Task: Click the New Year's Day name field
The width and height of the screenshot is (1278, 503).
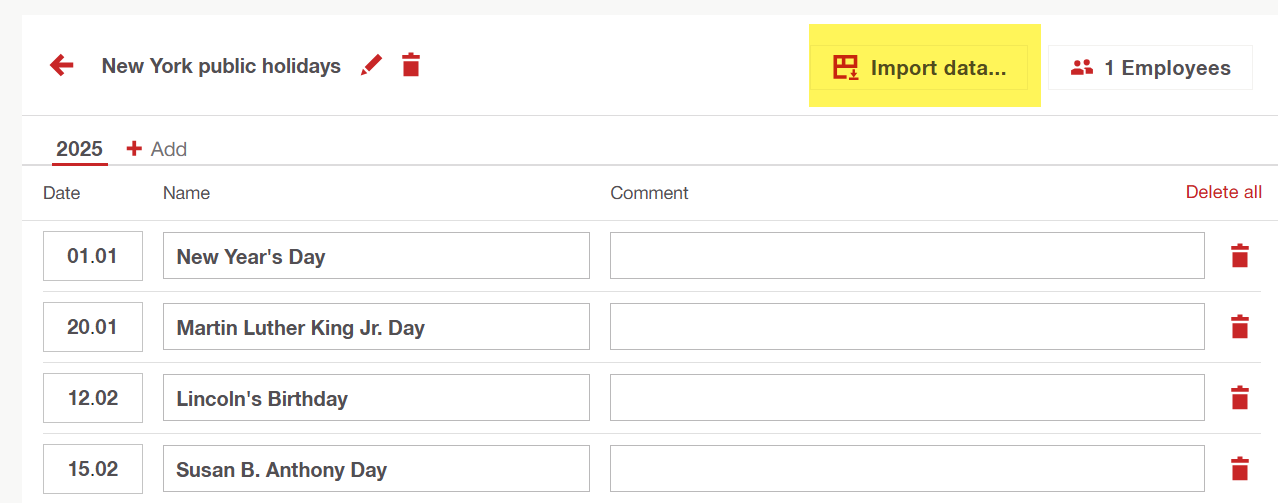Action: point(376,256)
